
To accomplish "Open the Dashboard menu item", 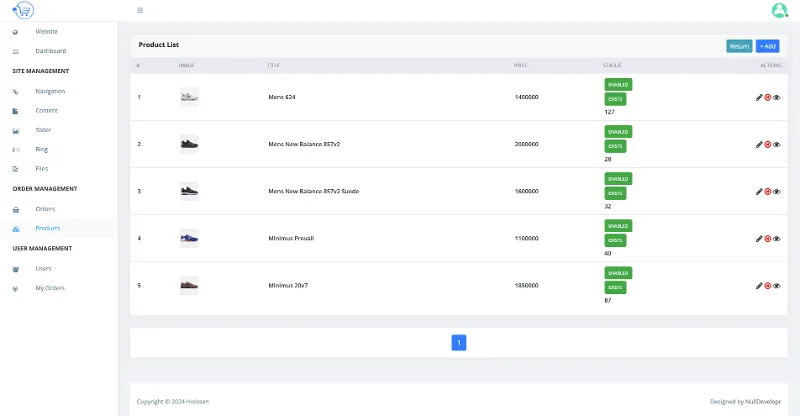I will (50, 51).
